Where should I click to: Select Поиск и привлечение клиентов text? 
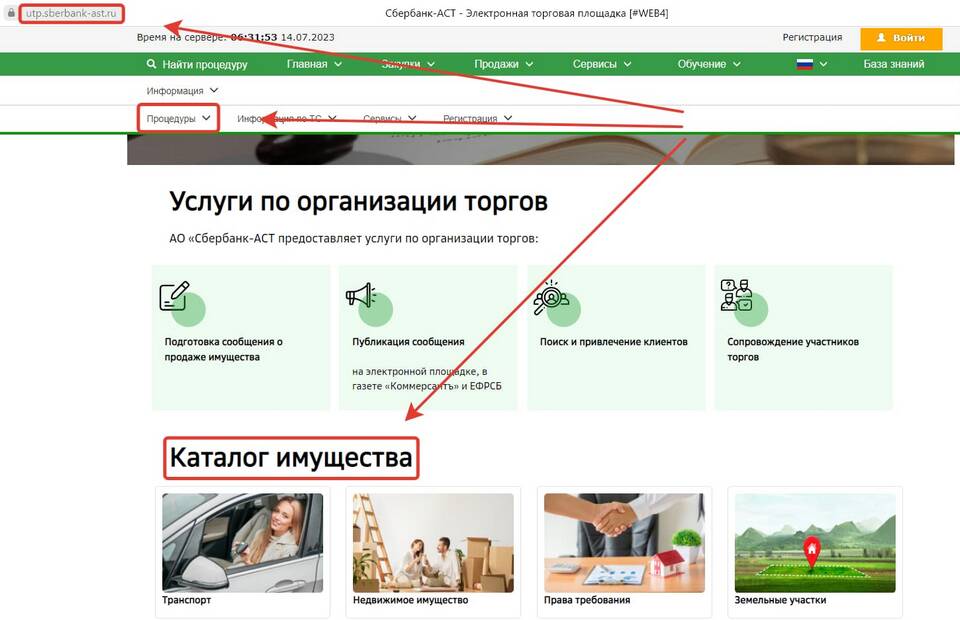click(613, 342)
